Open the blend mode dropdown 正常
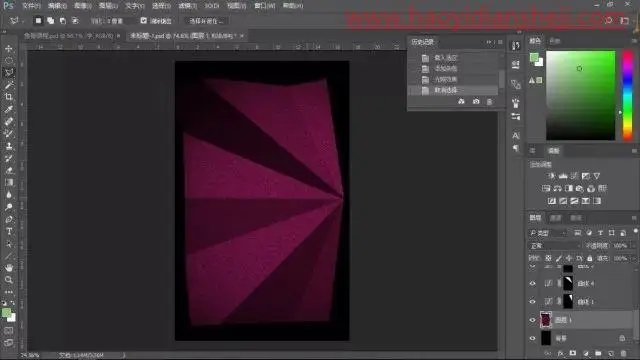640x360 pixels. [x=555, y=246]
